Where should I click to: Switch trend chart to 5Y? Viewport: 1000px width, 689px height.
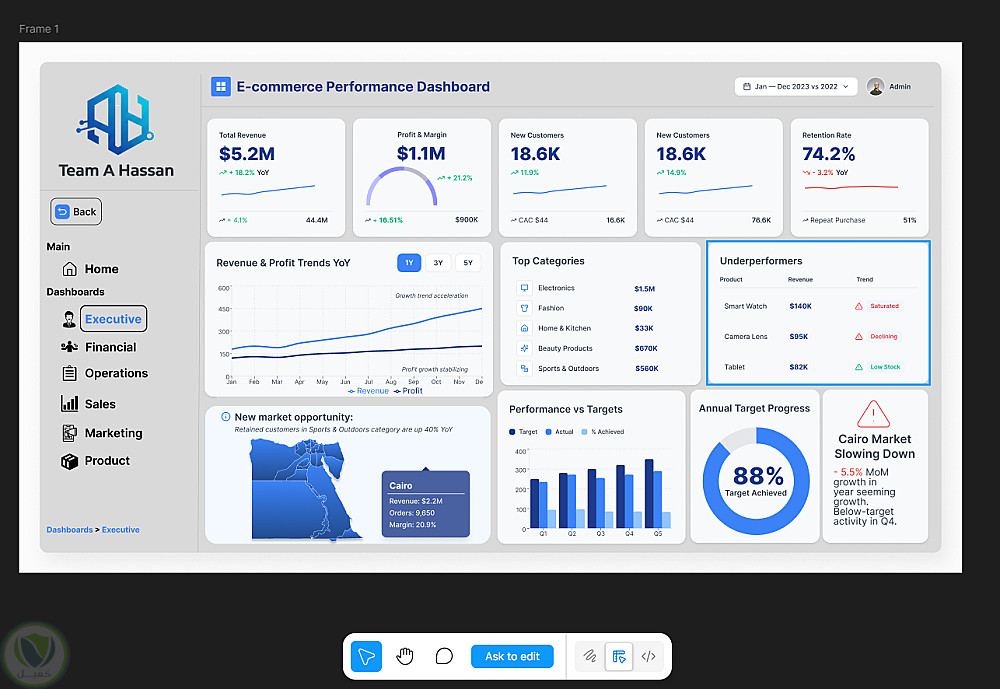pyautogui.click(x=467, y=263)
